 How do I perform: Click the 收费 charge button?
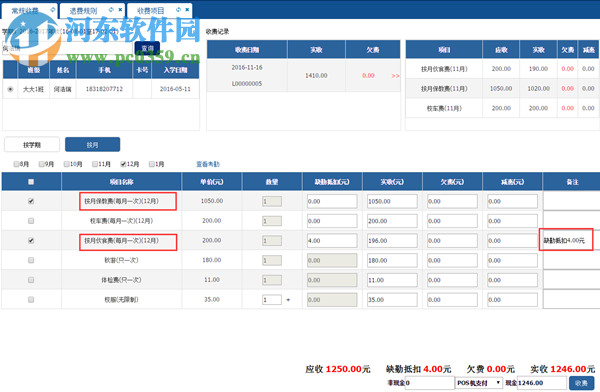(581, 383)
